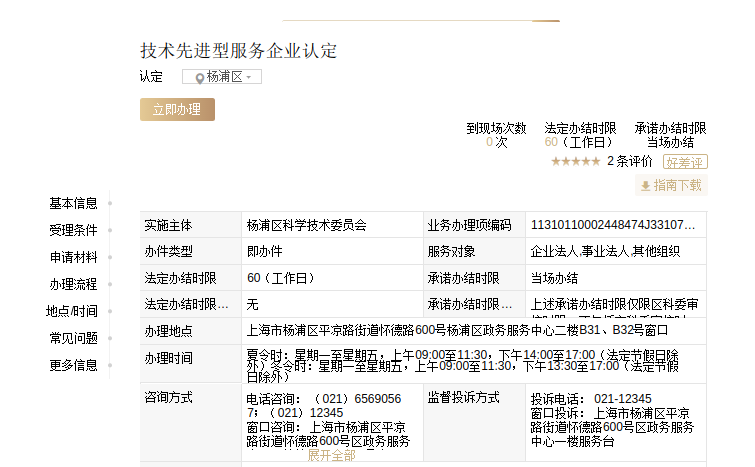Go to 基本信息 section in sidebar
The width and height of the screenshot is (755, 467).
(x=73, y=204)
